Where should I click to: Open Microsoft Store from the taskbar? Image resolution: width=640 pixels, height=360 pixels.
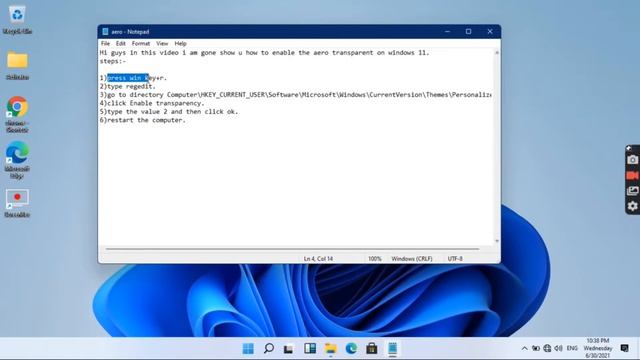coord(371,348)
